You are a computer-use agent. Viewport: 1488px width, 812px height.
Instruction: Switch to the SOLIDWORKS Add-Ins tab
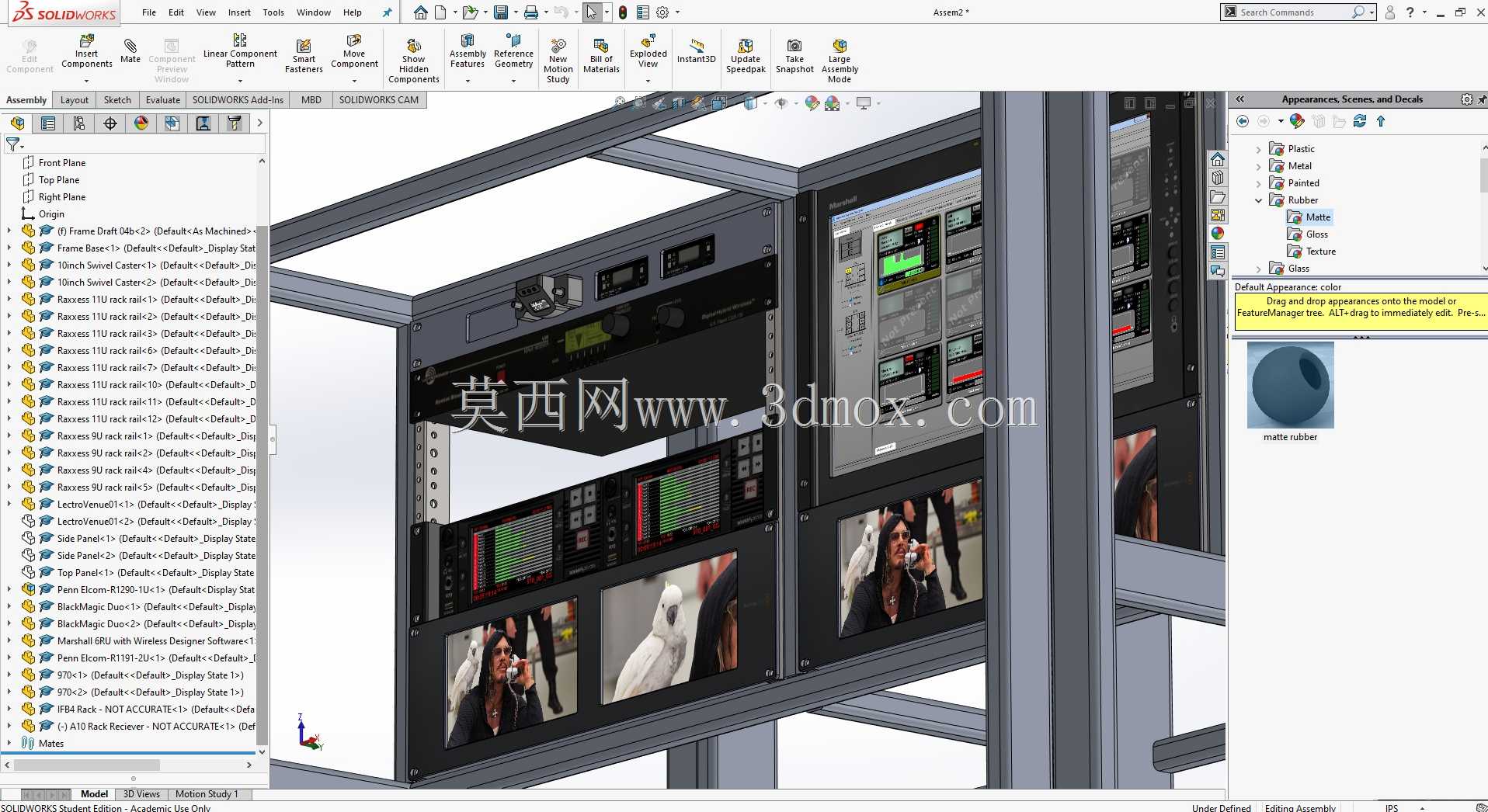pos(238,100)
